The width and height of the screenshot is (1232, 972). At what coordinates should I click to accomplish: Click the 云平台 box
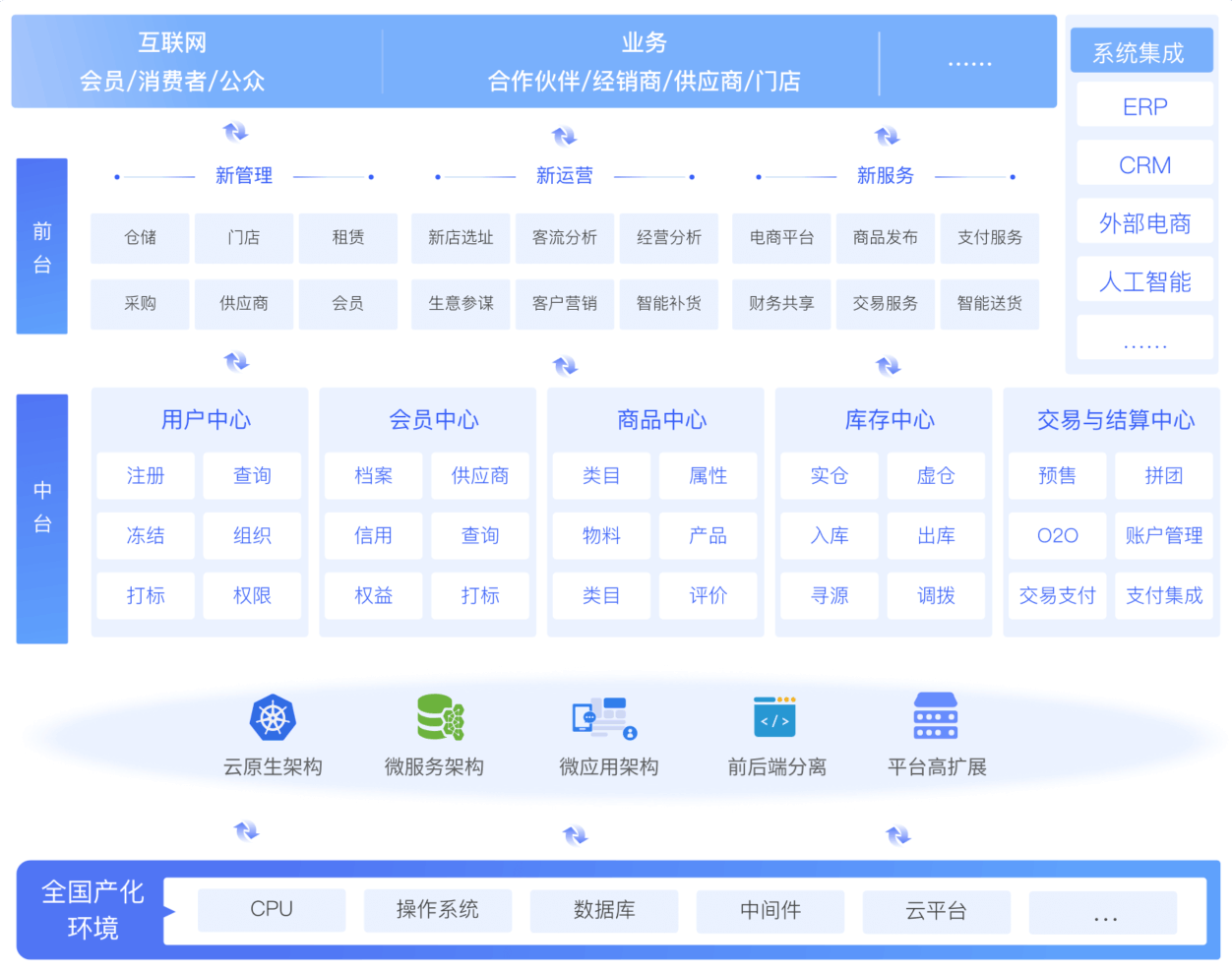[937, 910]
